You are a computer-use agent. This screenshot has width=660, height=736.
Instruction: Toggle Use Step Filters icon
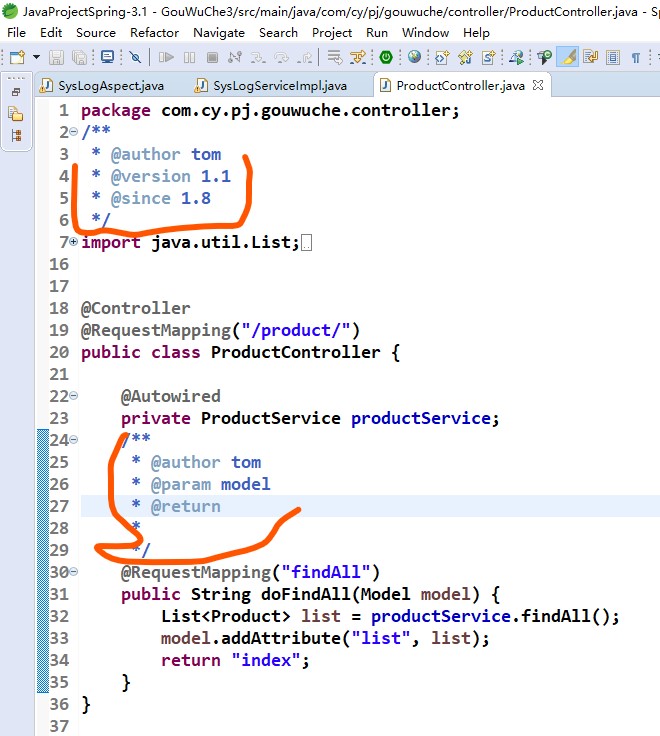coord(358,57)
